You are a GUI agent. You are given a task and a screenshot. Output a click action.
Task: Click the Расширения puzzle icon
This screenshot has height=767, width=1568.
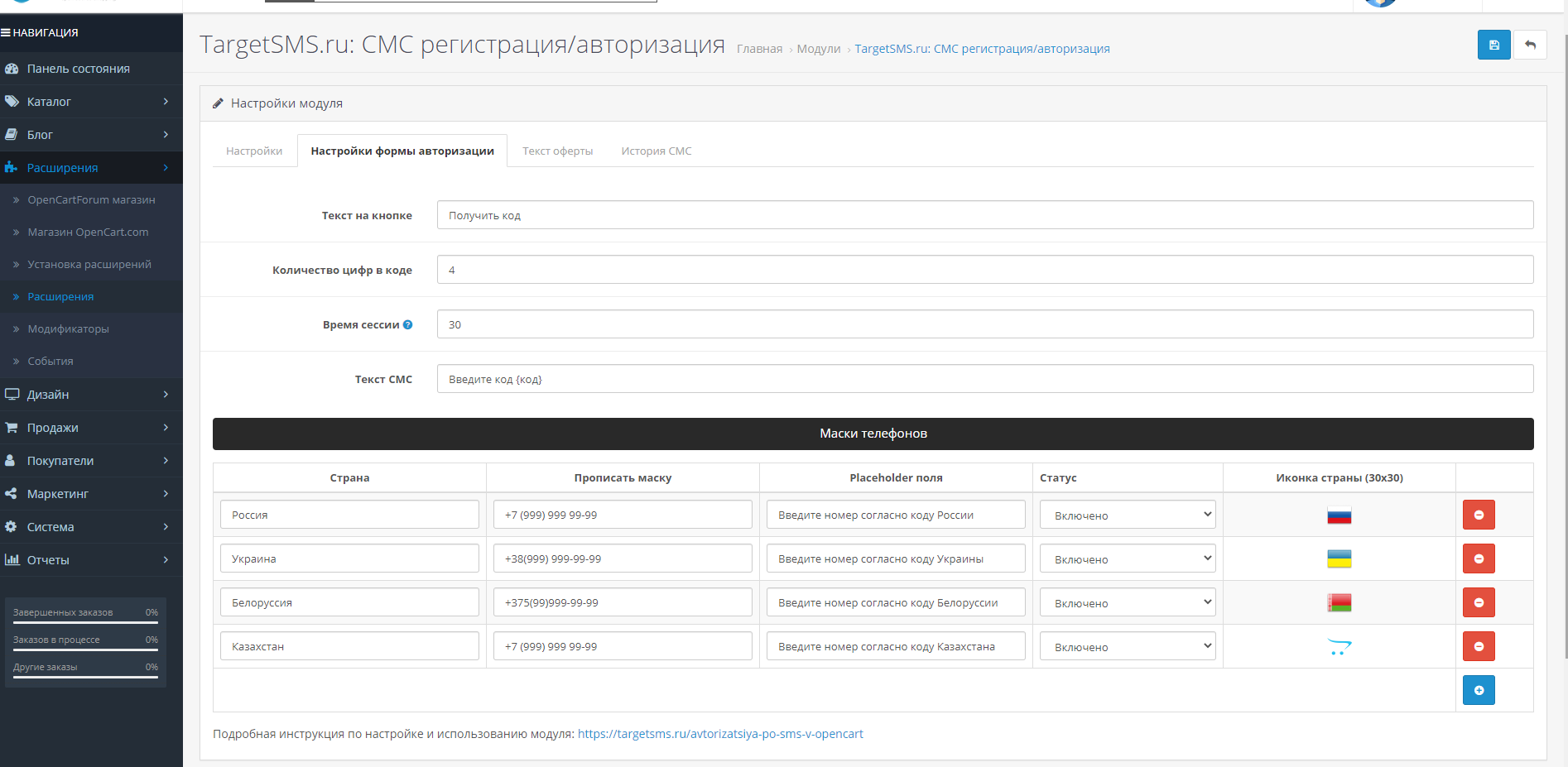click(11, 168)
